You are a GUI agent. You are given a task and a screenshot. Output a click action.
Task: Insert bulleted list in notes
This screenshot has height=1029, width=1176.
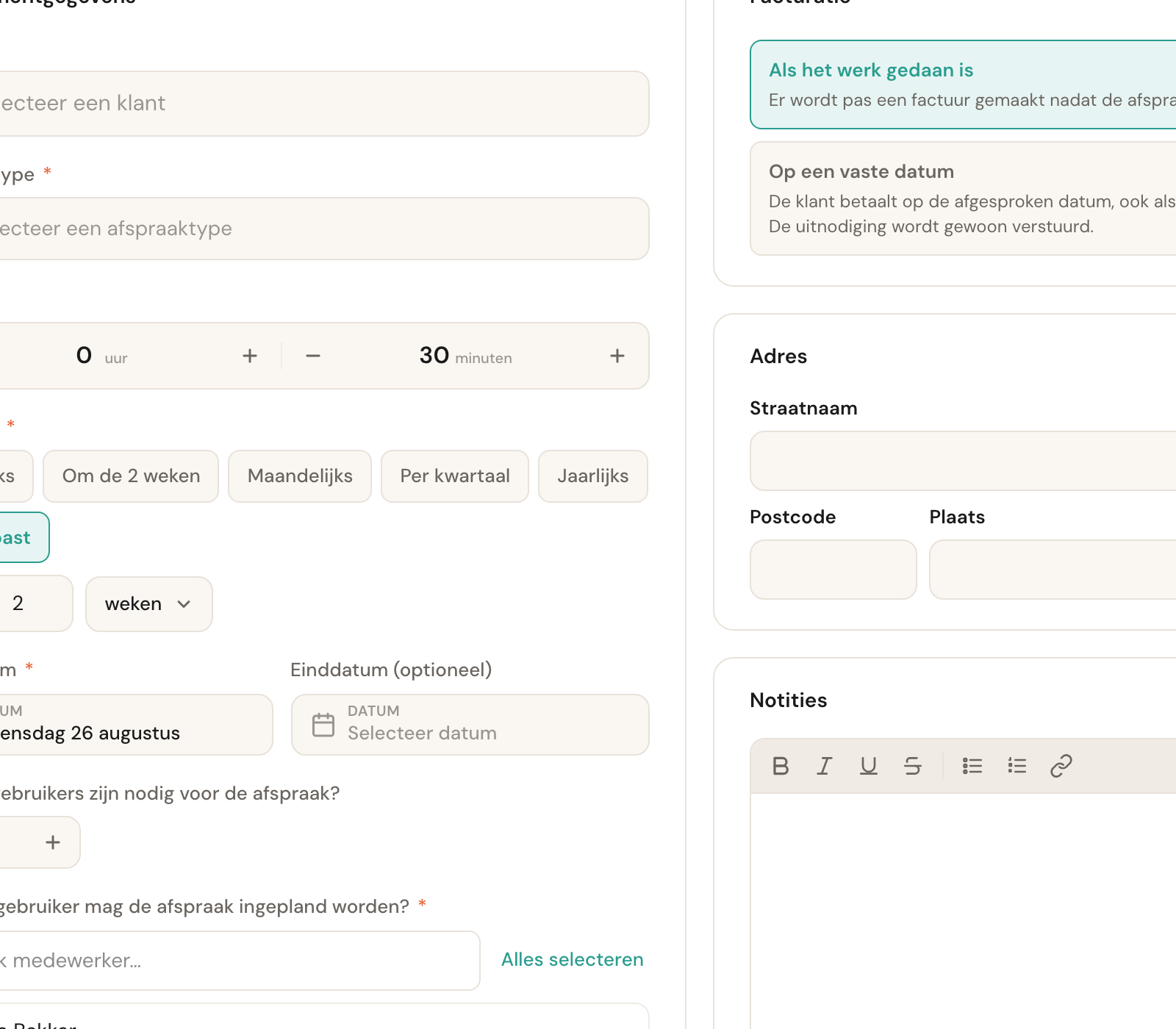972,766
